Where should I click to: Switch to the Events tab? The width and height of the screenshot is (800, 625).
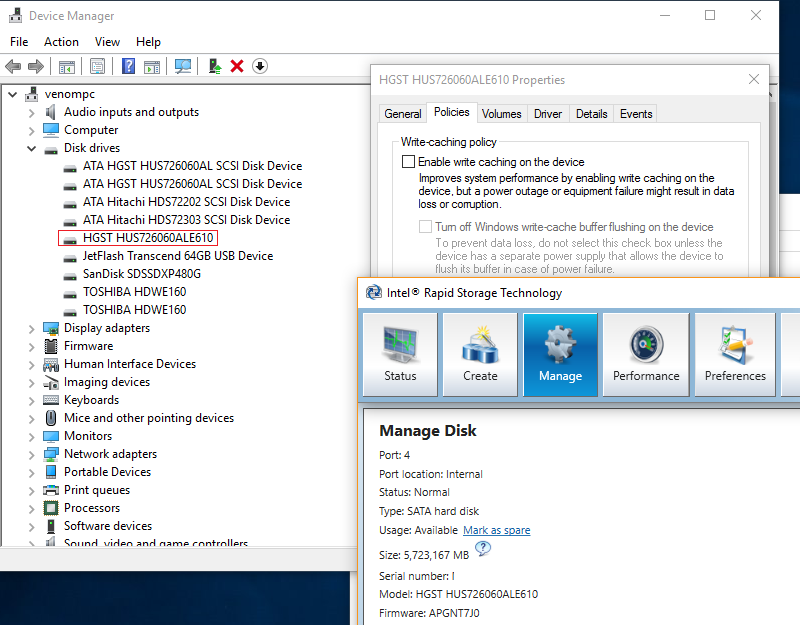636,114
